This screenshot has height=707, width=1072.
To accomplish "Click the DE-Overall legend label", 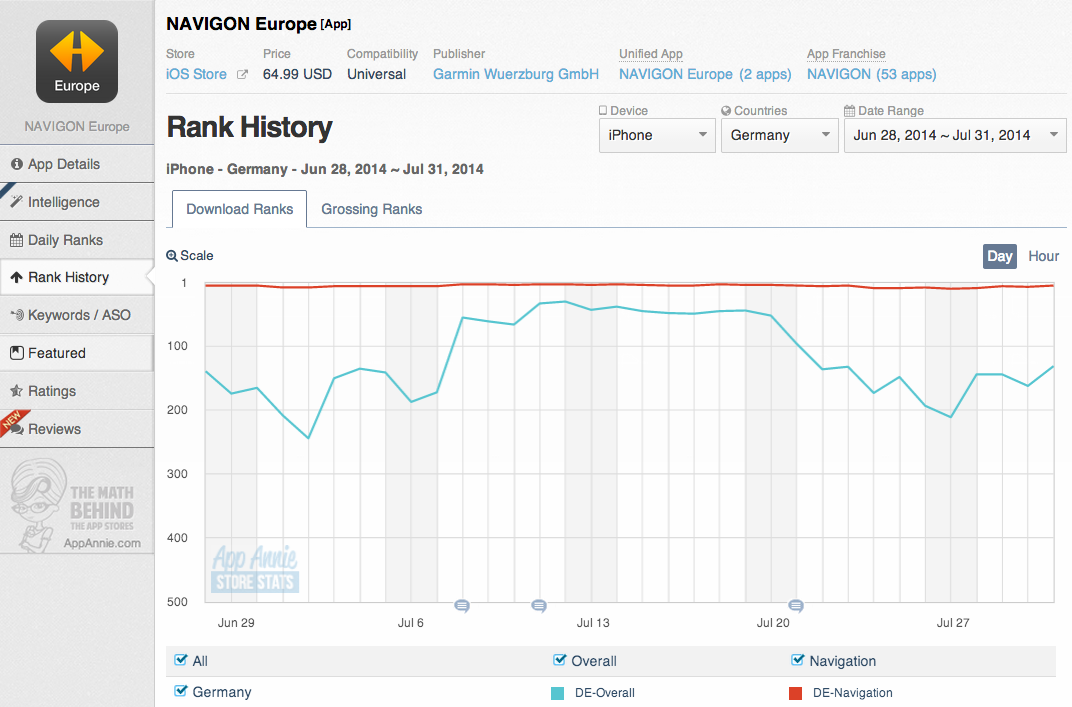I will [604, 693].
